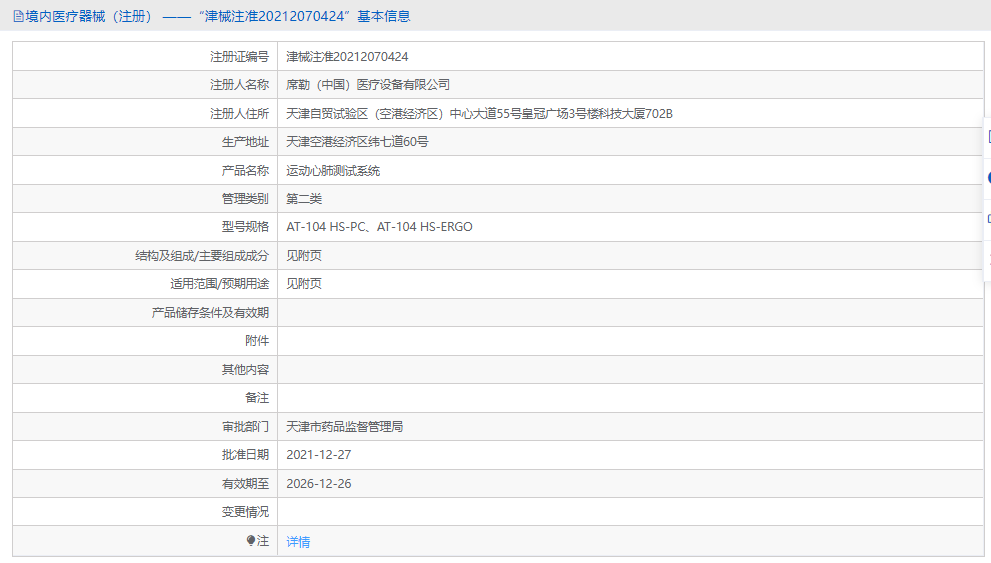
Task: Click the 结构及组成/主要组成成分 label
Action: (202, 255)
